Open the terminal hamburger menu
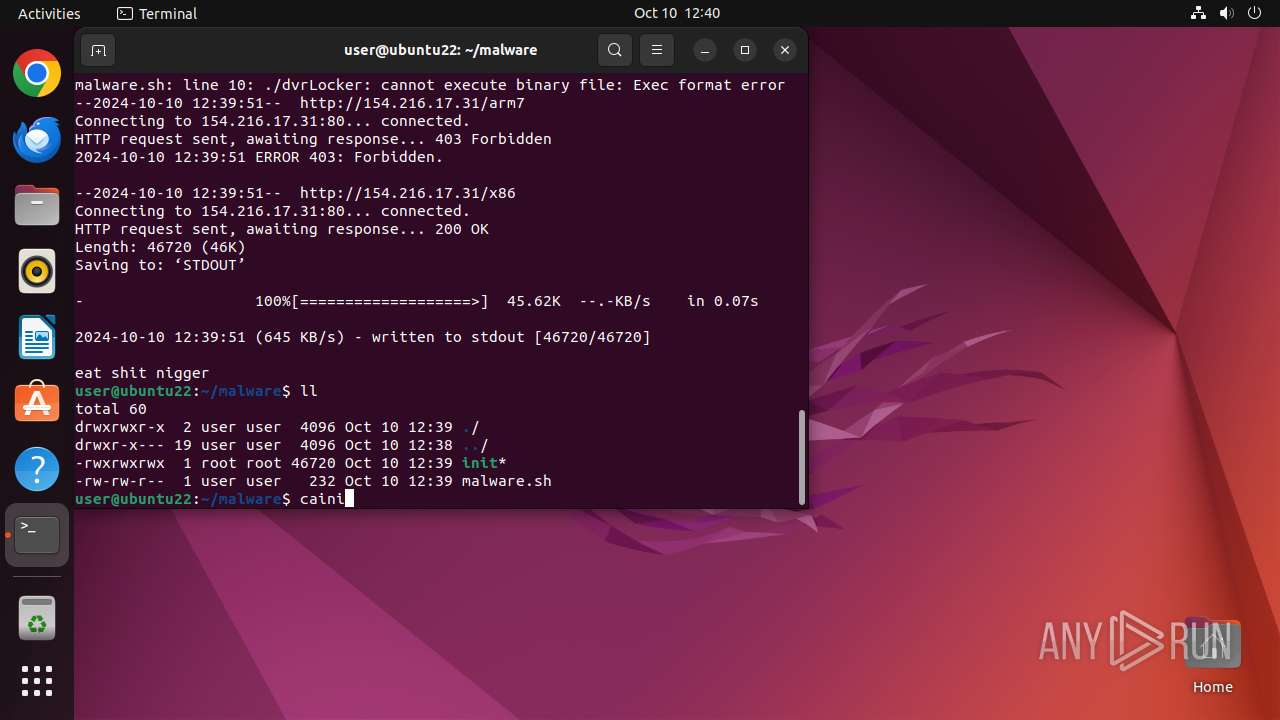Viewport: 1280px width, 720px height. [x=656, y=50]
